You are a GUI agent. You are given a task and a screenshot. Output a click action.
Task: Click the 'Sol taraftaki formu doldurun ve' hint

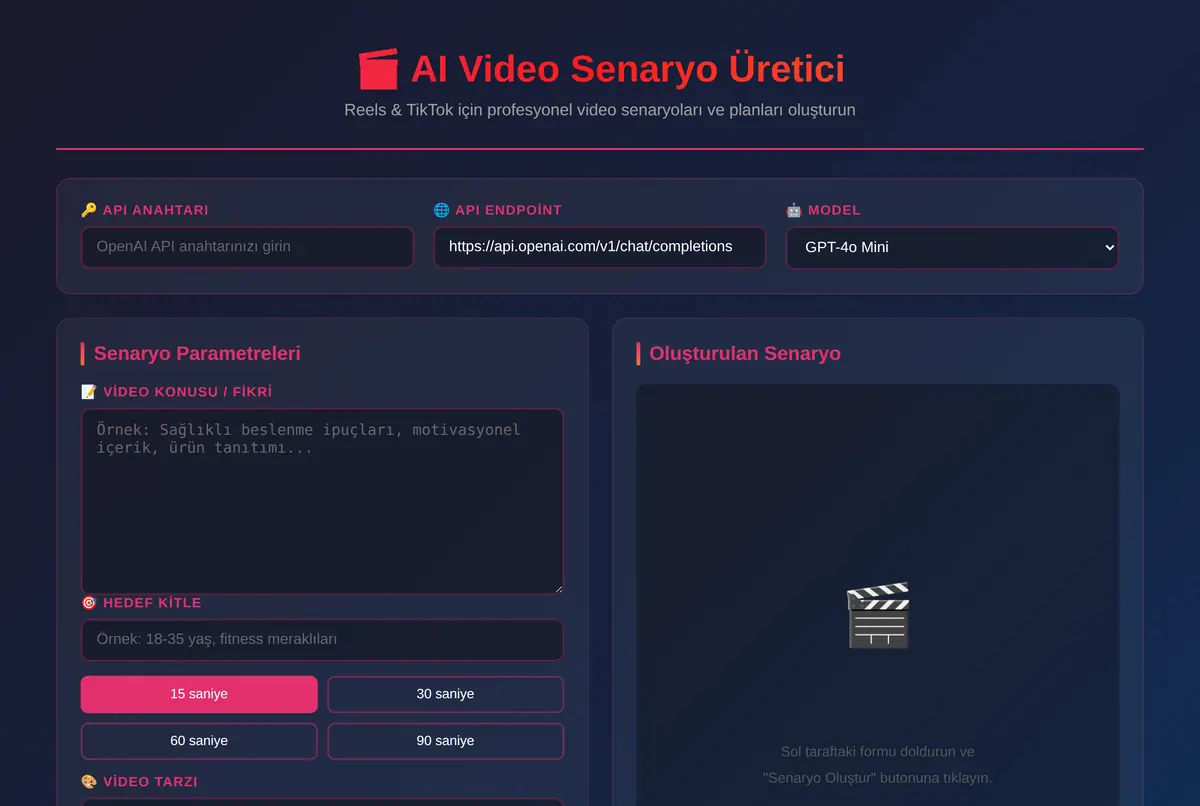(x=877, y=752)
